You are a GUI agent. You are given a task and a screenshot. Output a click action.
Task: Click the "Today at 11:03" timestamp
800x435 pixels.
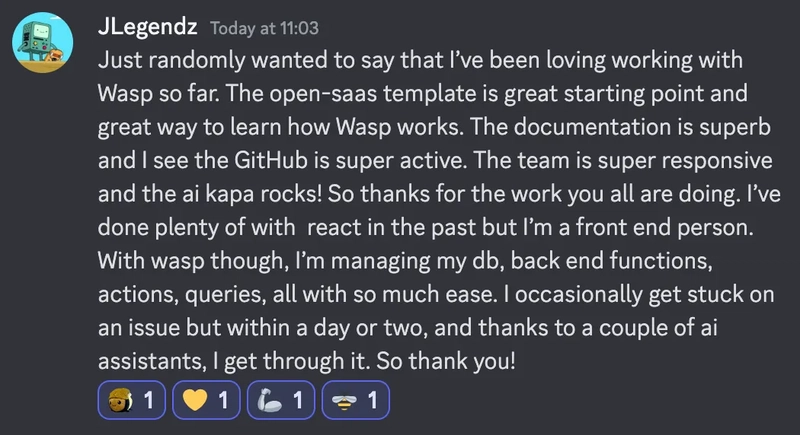coord(264,29)
